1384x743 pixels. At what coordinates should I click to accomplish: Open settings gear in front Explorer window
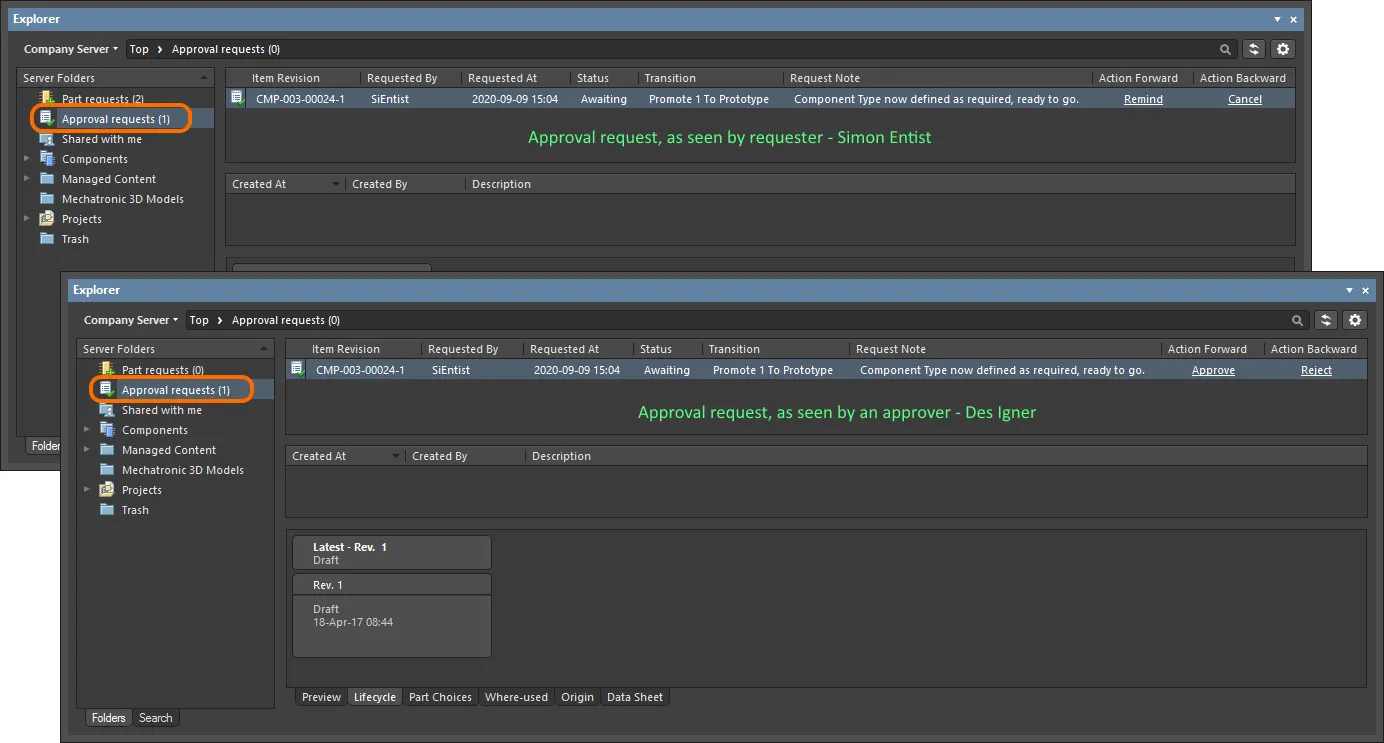click(1355, 320)
